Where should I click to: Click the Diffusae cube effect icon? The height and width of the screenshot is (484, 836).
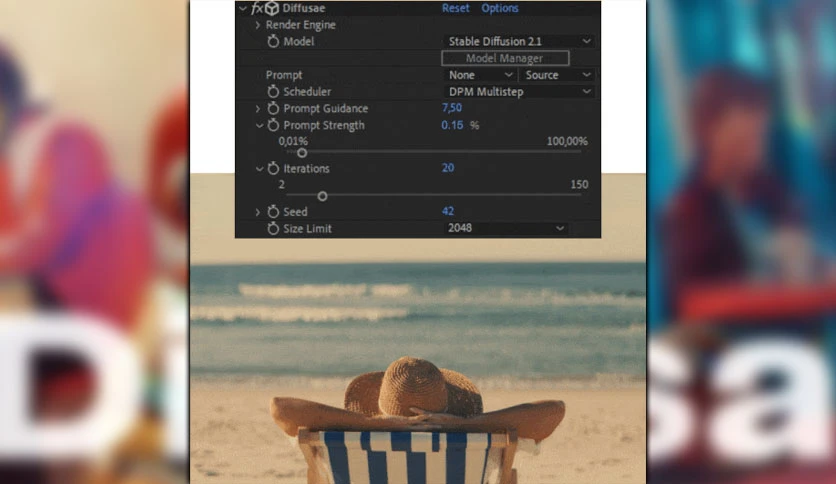(x=272, y=8)
